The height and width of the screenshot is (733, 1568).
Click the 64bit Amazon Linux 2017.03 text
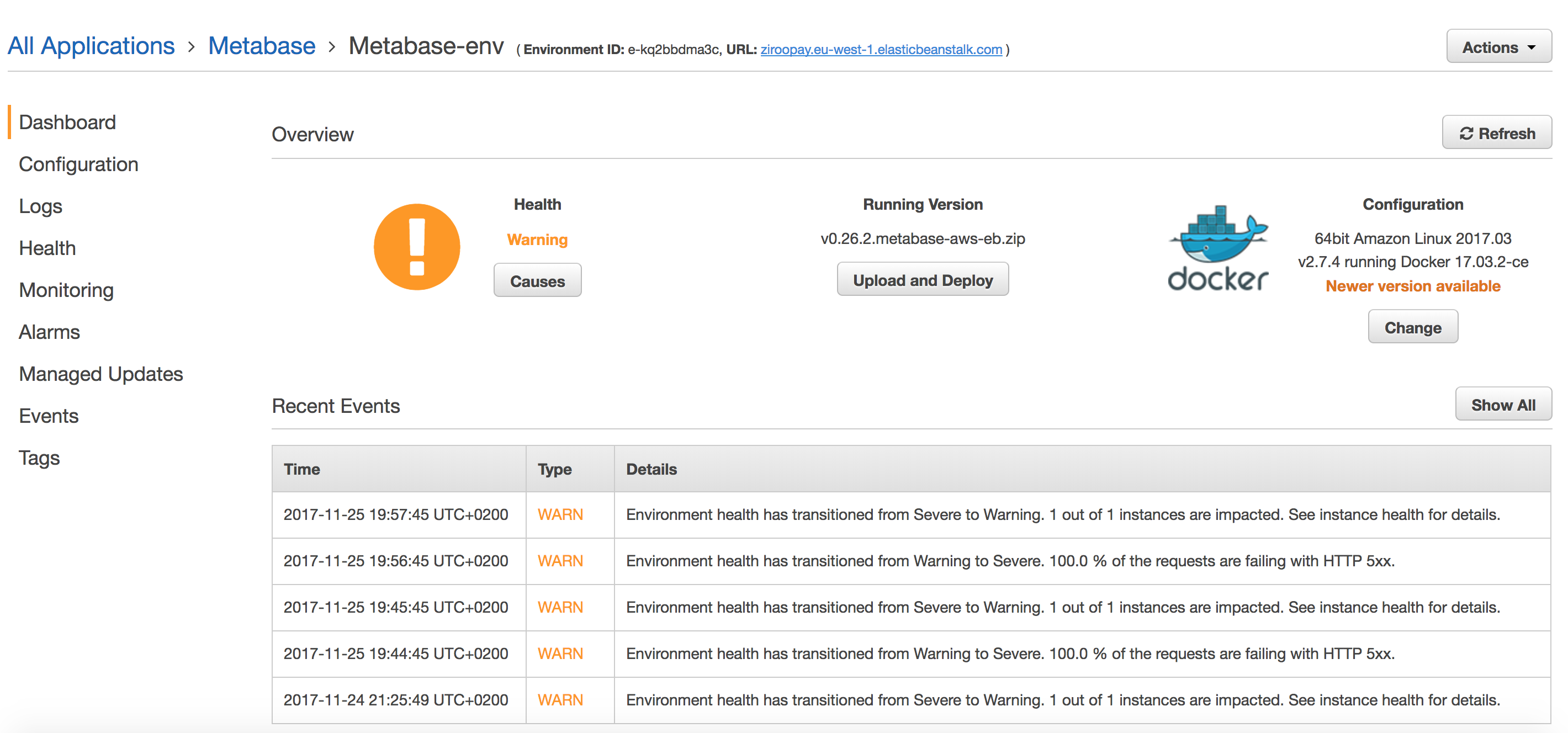pyautogui.click(x=1413, y=238)
